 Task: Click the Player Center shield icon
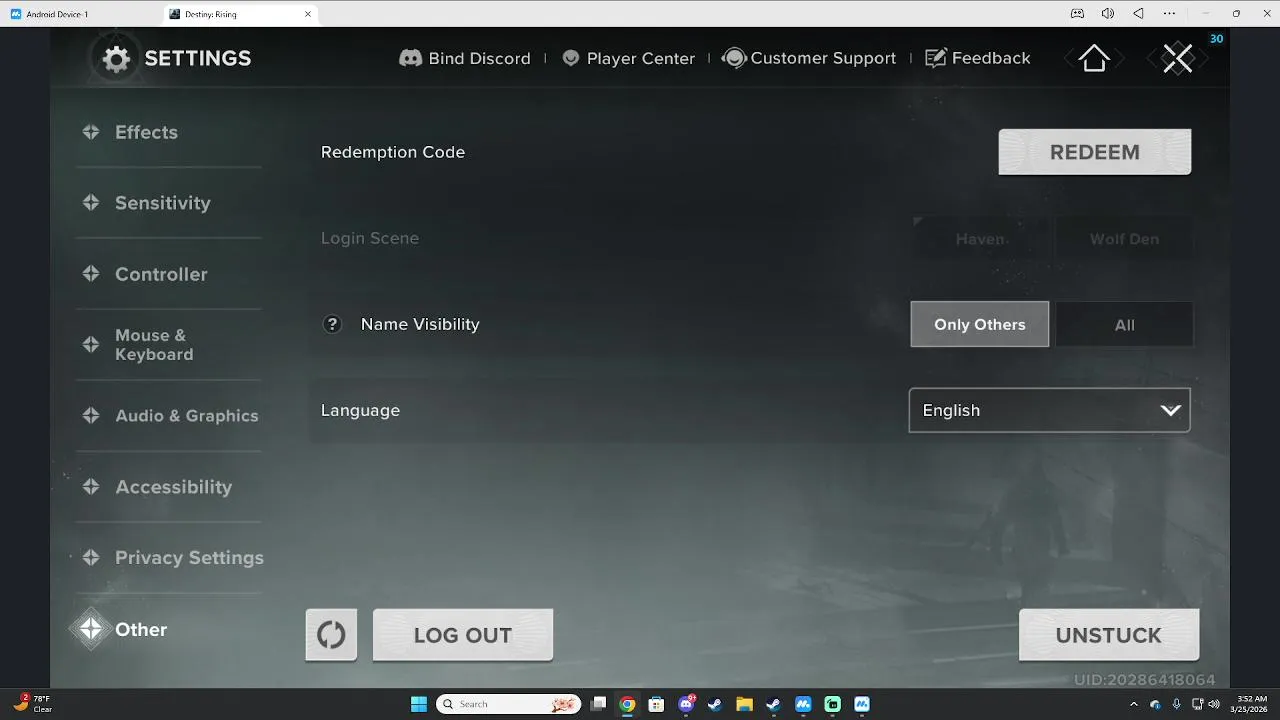(571, 58)
